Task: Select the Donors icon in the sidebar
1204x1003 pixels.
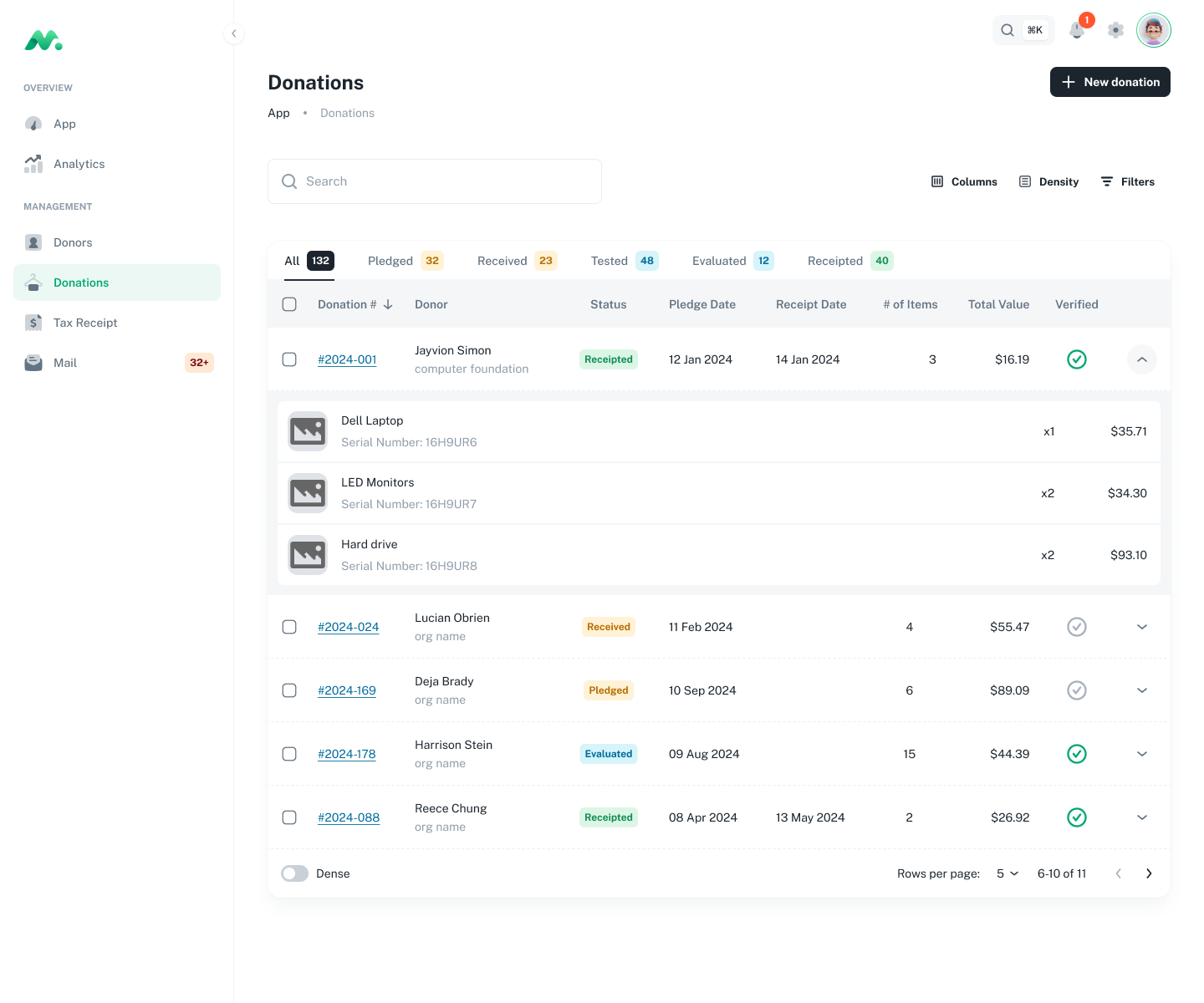Action: click(33, 242)
